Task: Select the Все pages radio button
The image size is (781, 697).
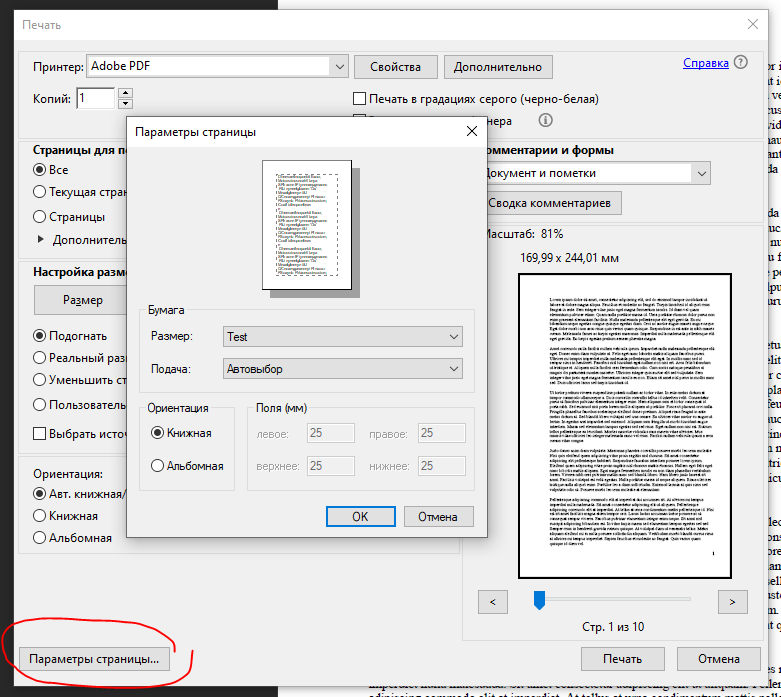Action: 39,170
